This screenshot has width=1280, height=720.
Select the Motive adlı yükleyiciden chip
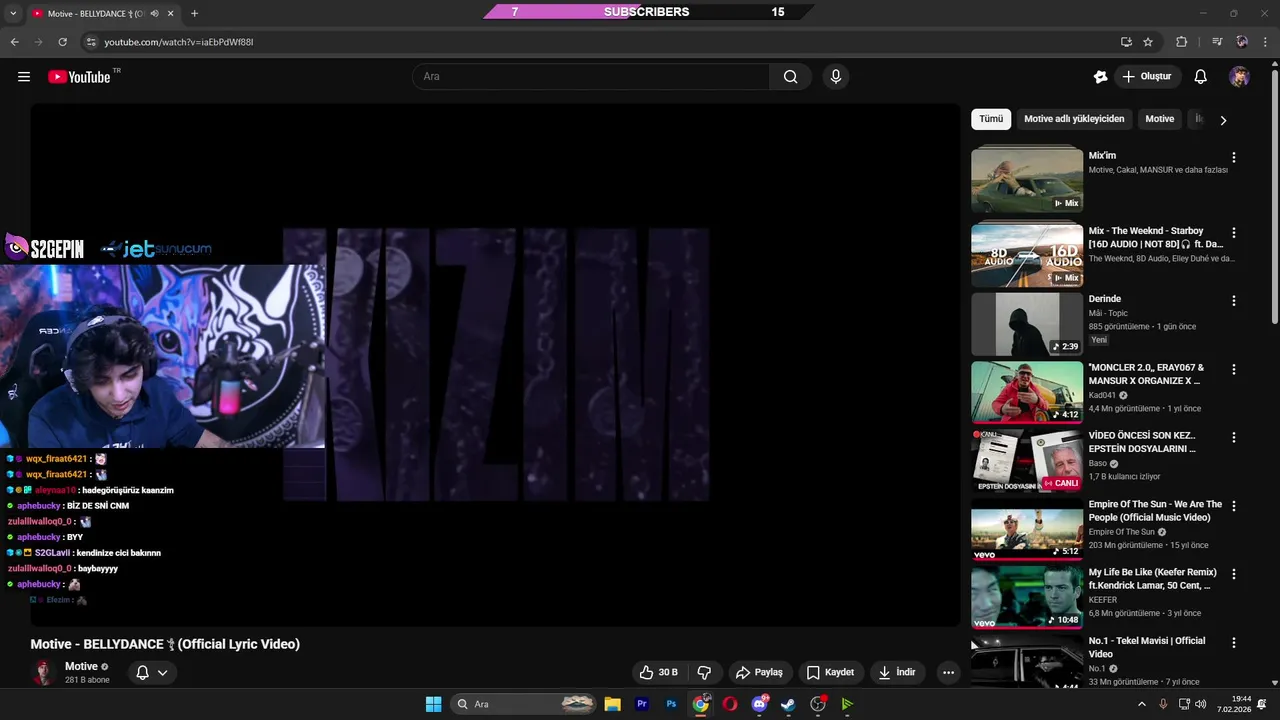[1074, 119]
